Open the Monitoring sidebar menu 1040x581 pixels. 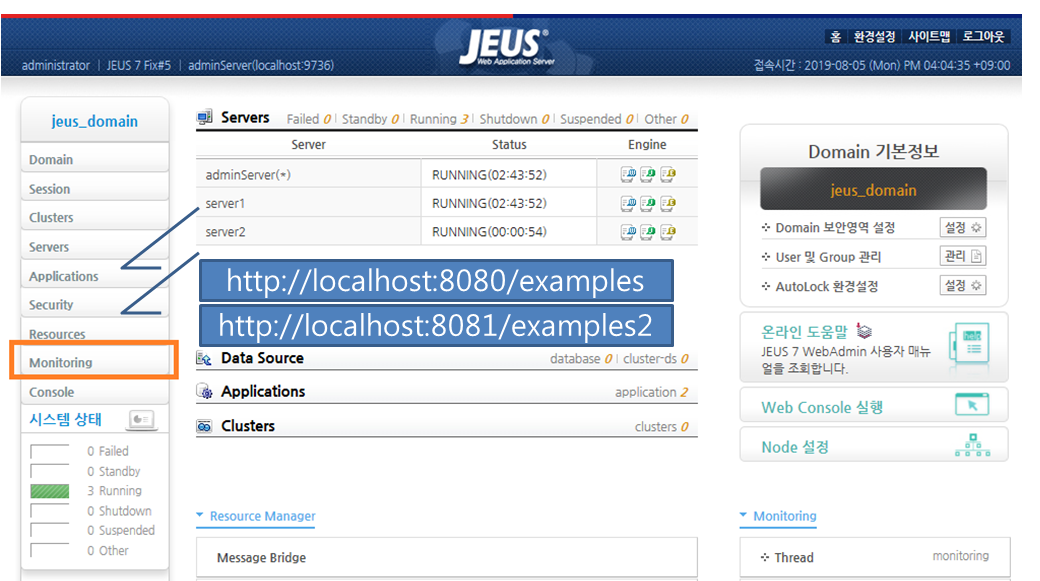pyautogui.click(x=95, y=363)
